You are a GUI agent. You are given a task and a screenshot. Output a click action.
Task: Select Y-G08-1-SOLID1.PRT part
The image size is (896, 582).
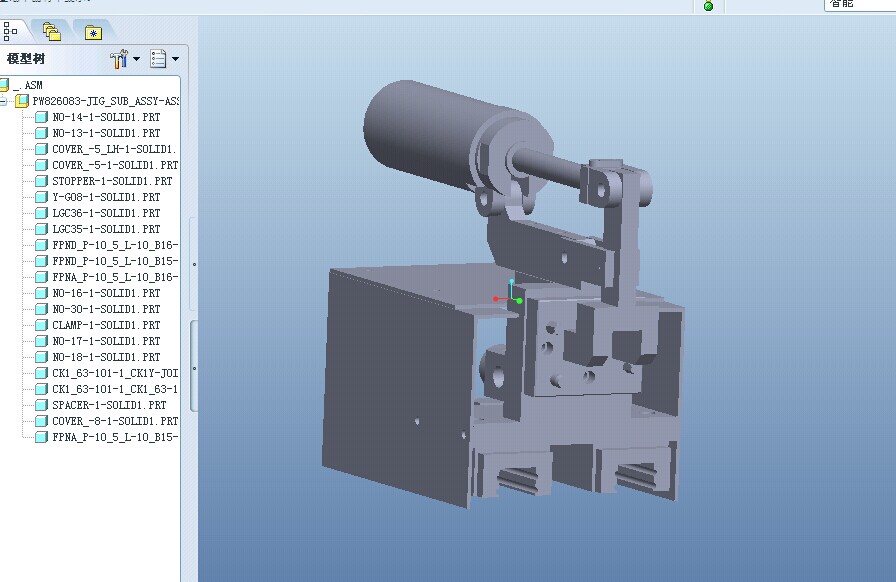pos(95,196)
